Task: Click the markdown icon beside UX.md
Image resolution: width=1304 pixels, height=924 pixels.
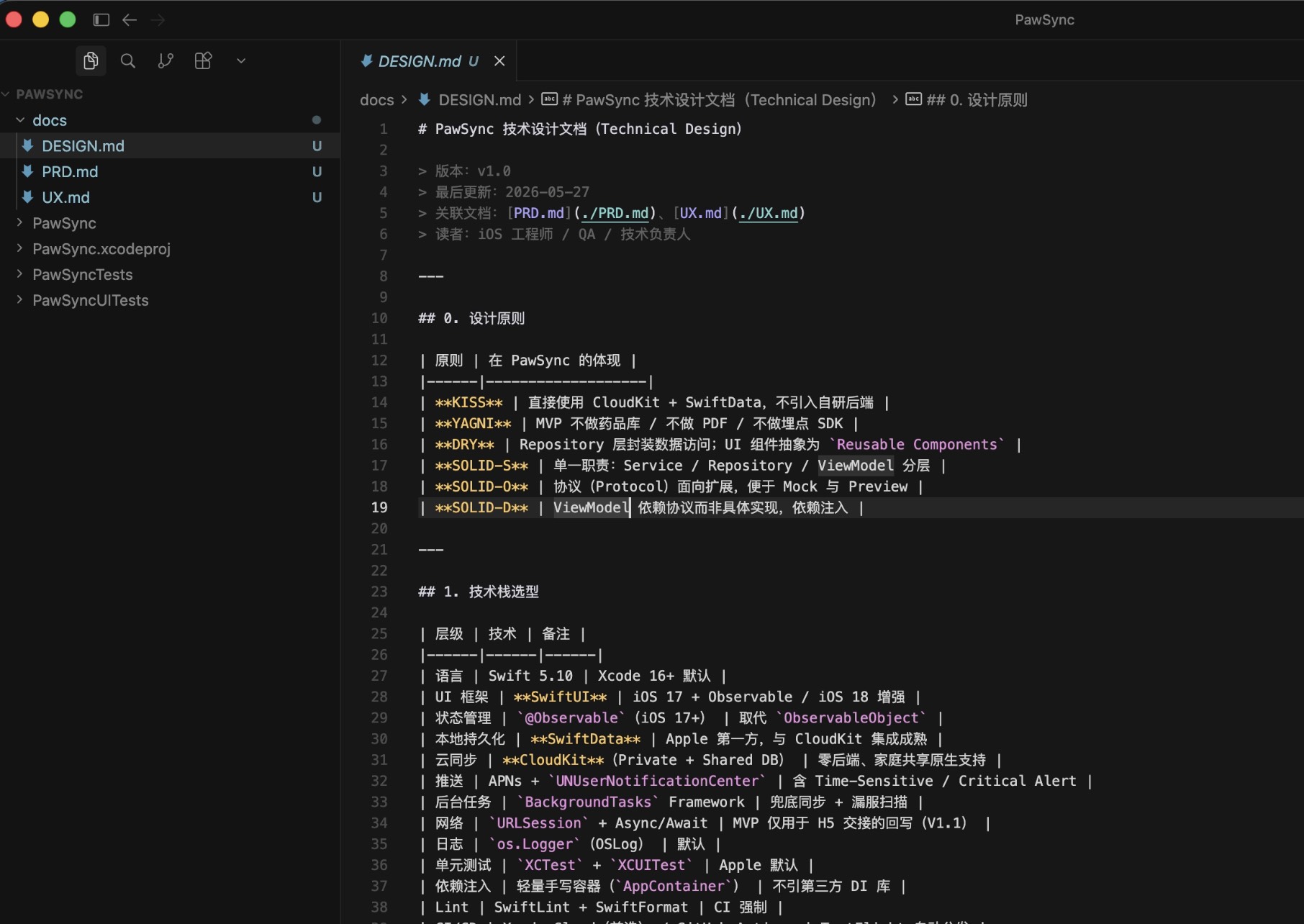Action: [x=28, y=197]
